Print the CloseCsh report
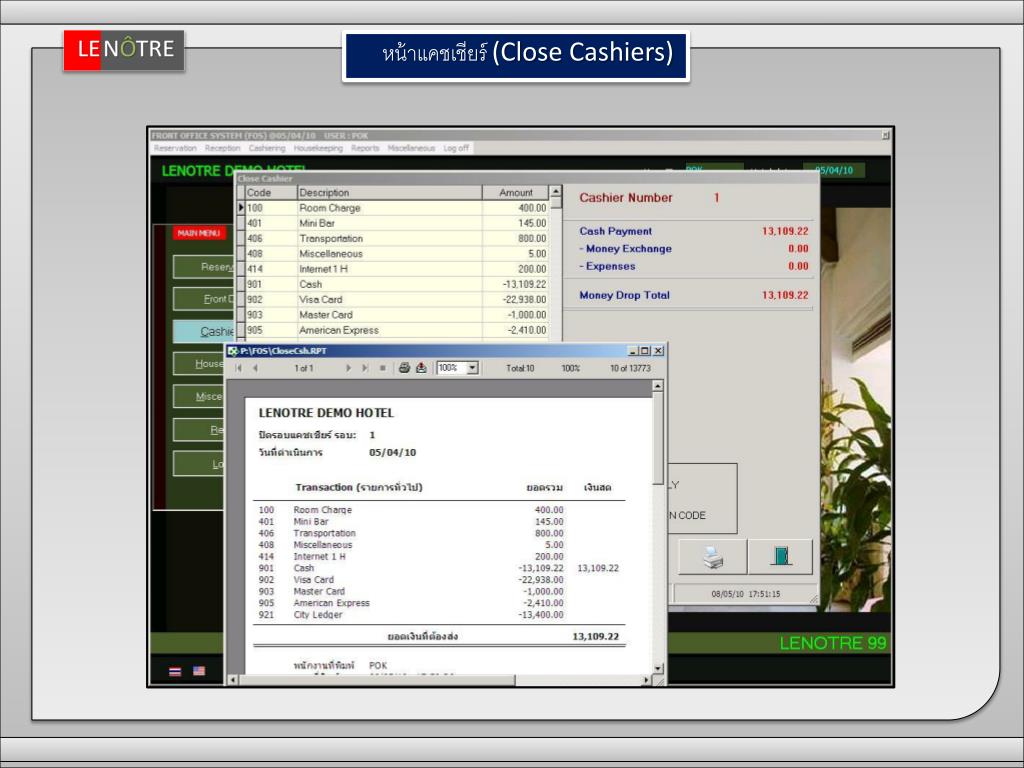Screen dimensions: 1024x768 (404, 368)
